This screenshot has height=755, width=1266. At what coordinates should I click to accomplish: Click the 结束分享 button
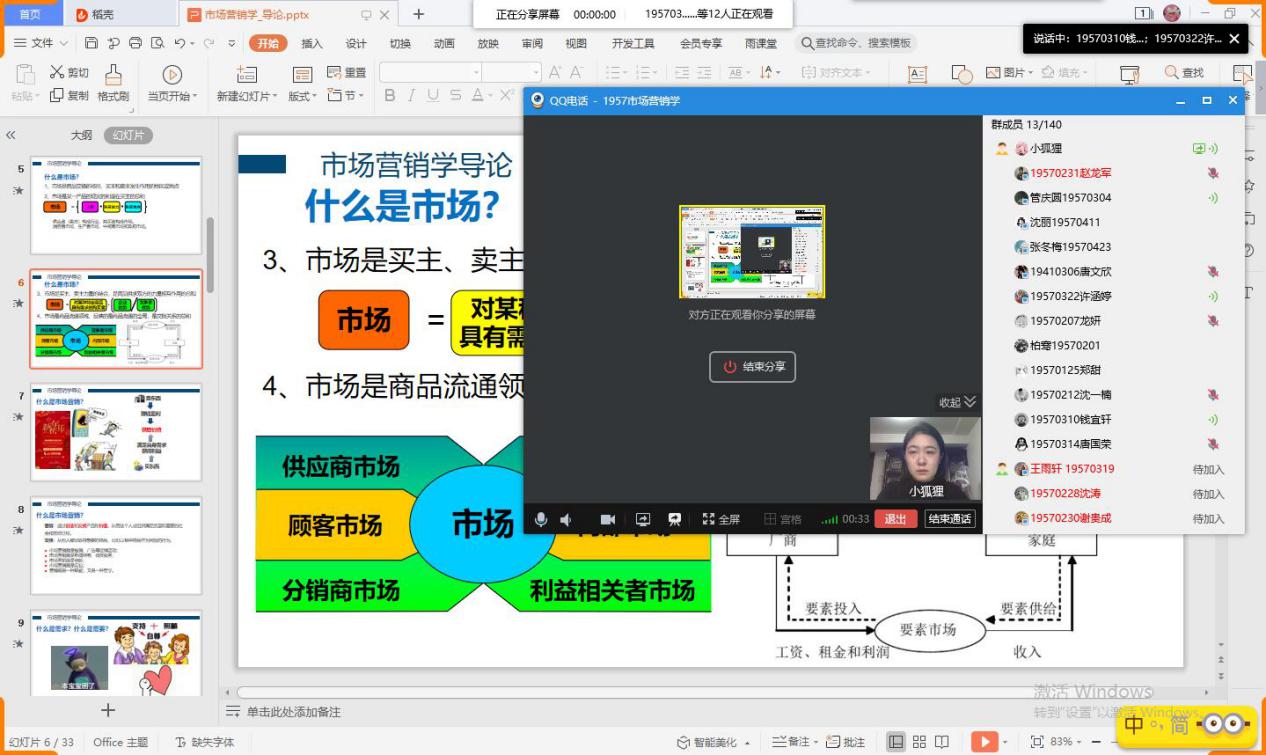[753, 367]
